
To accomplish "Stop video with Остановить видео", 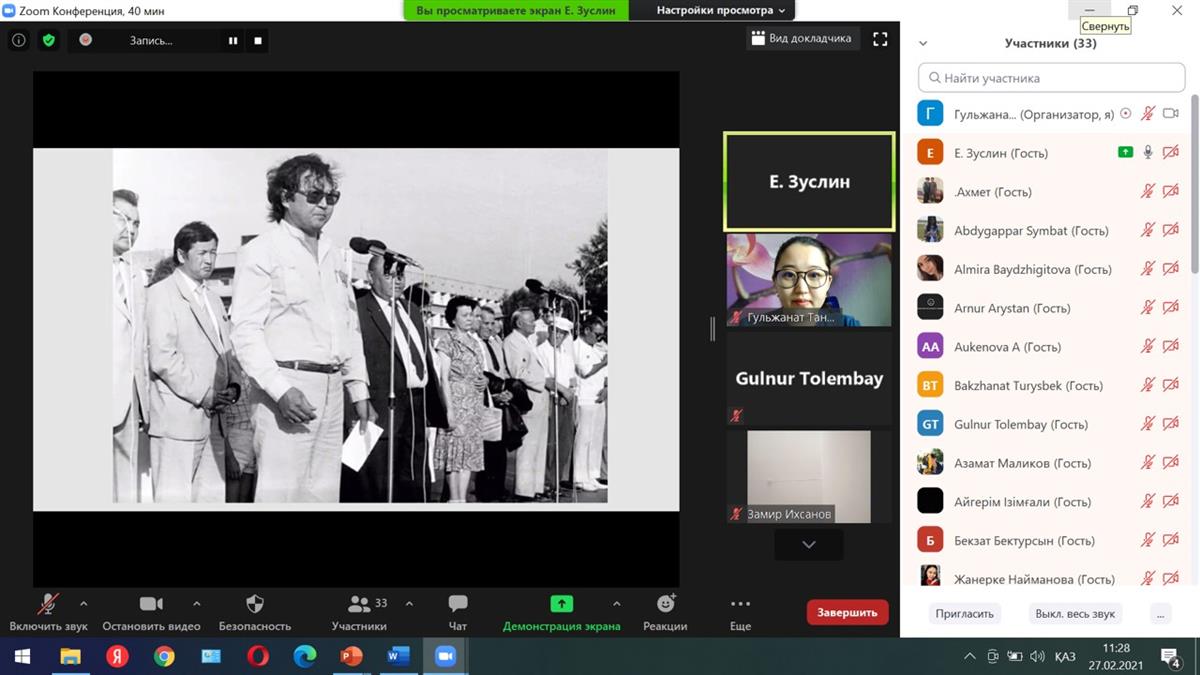I will (x=151, y=612).
